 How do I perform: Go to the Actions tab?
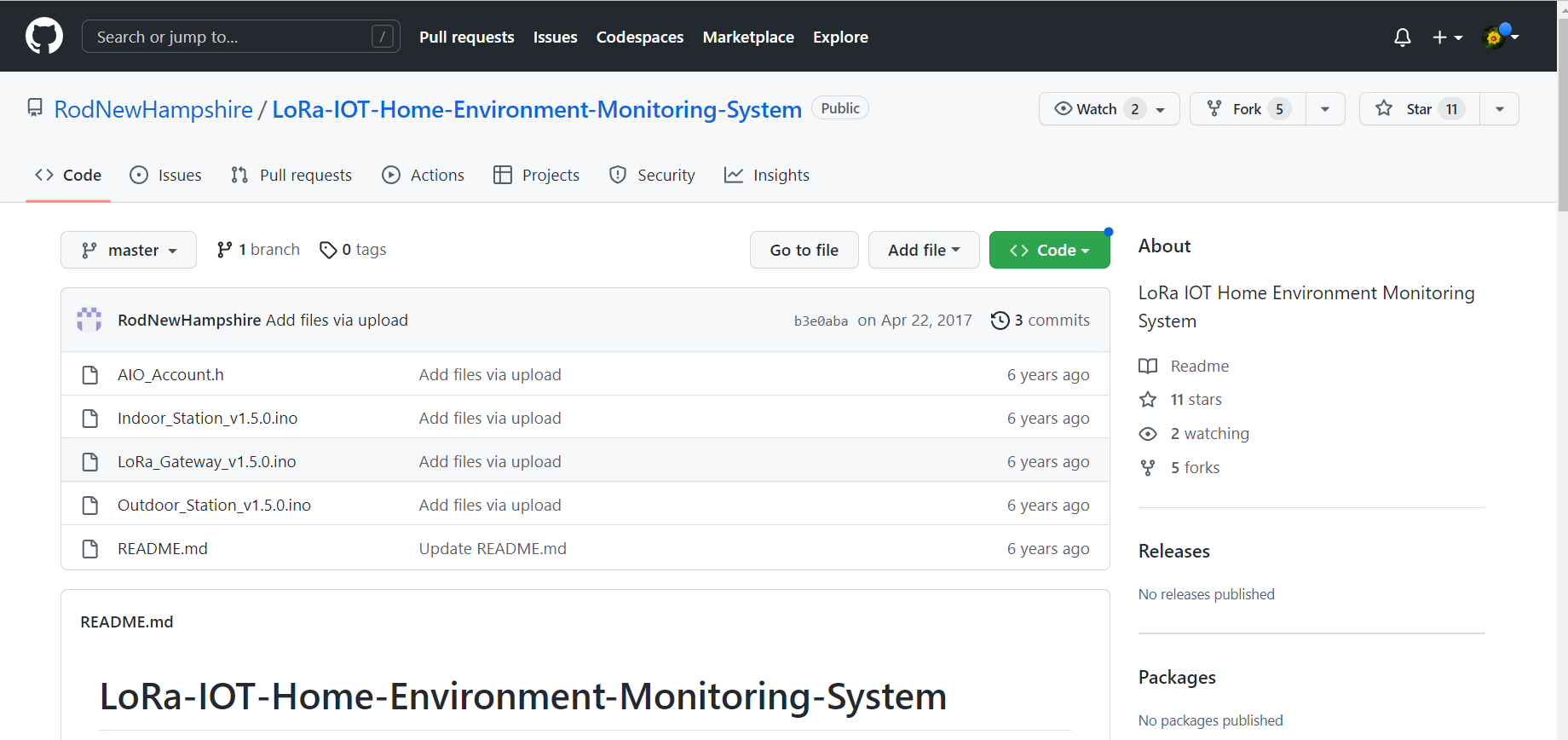coord(424,175)
